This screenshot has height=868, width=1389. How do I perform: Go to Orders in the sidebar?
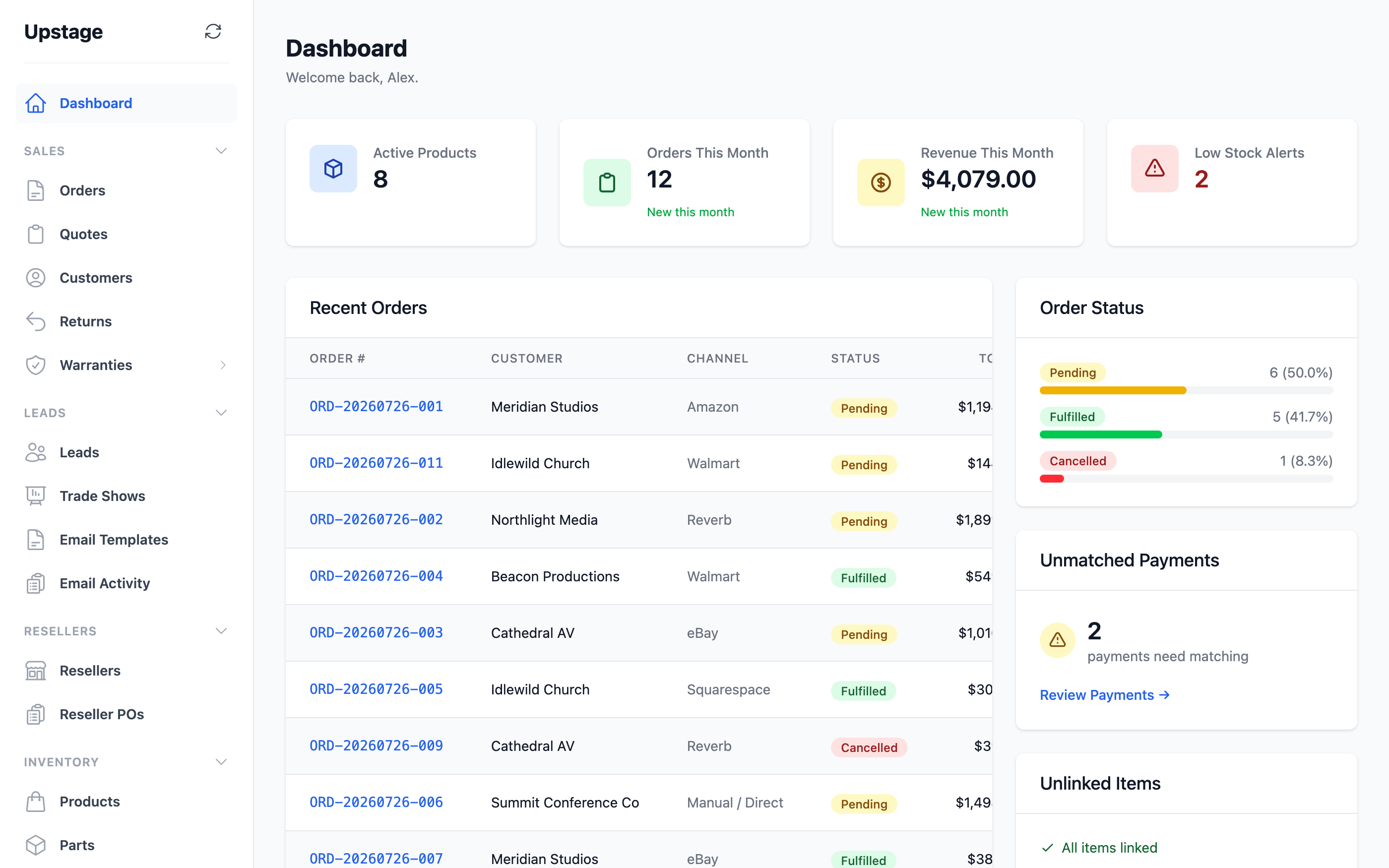(x=126, y=190)
